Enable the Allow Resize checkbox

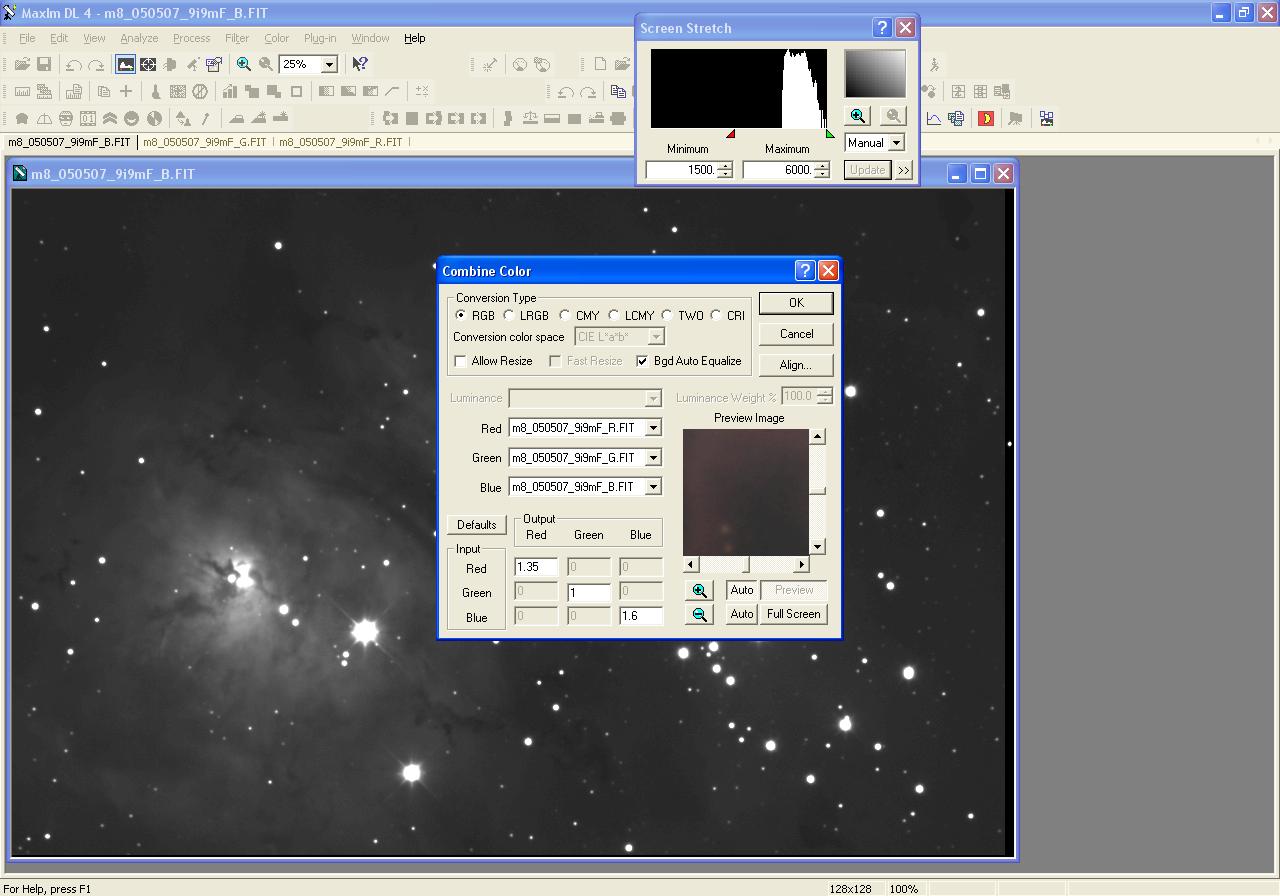click(461, 361)
